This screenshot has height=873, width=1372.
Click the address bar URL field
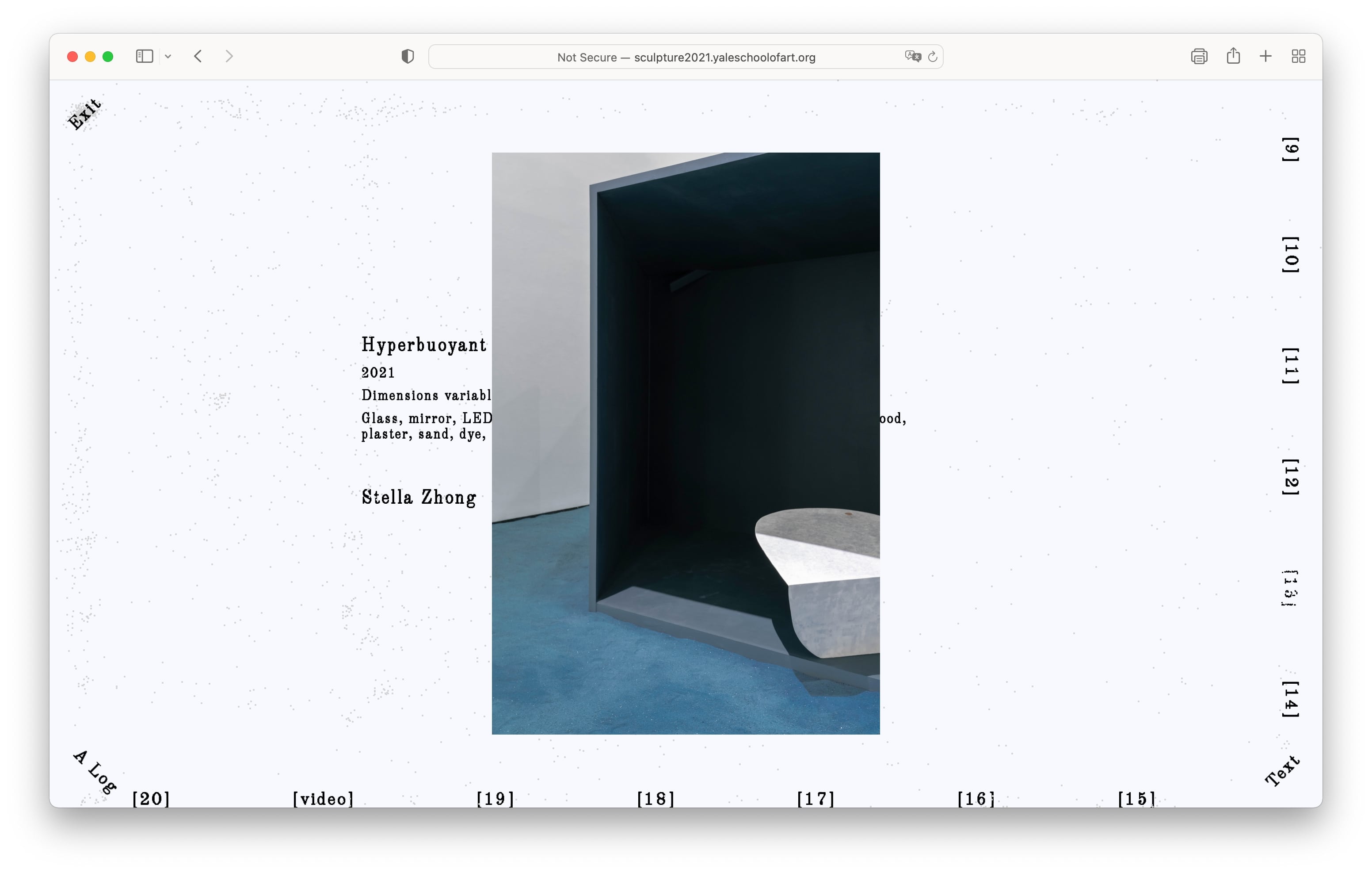686,57
